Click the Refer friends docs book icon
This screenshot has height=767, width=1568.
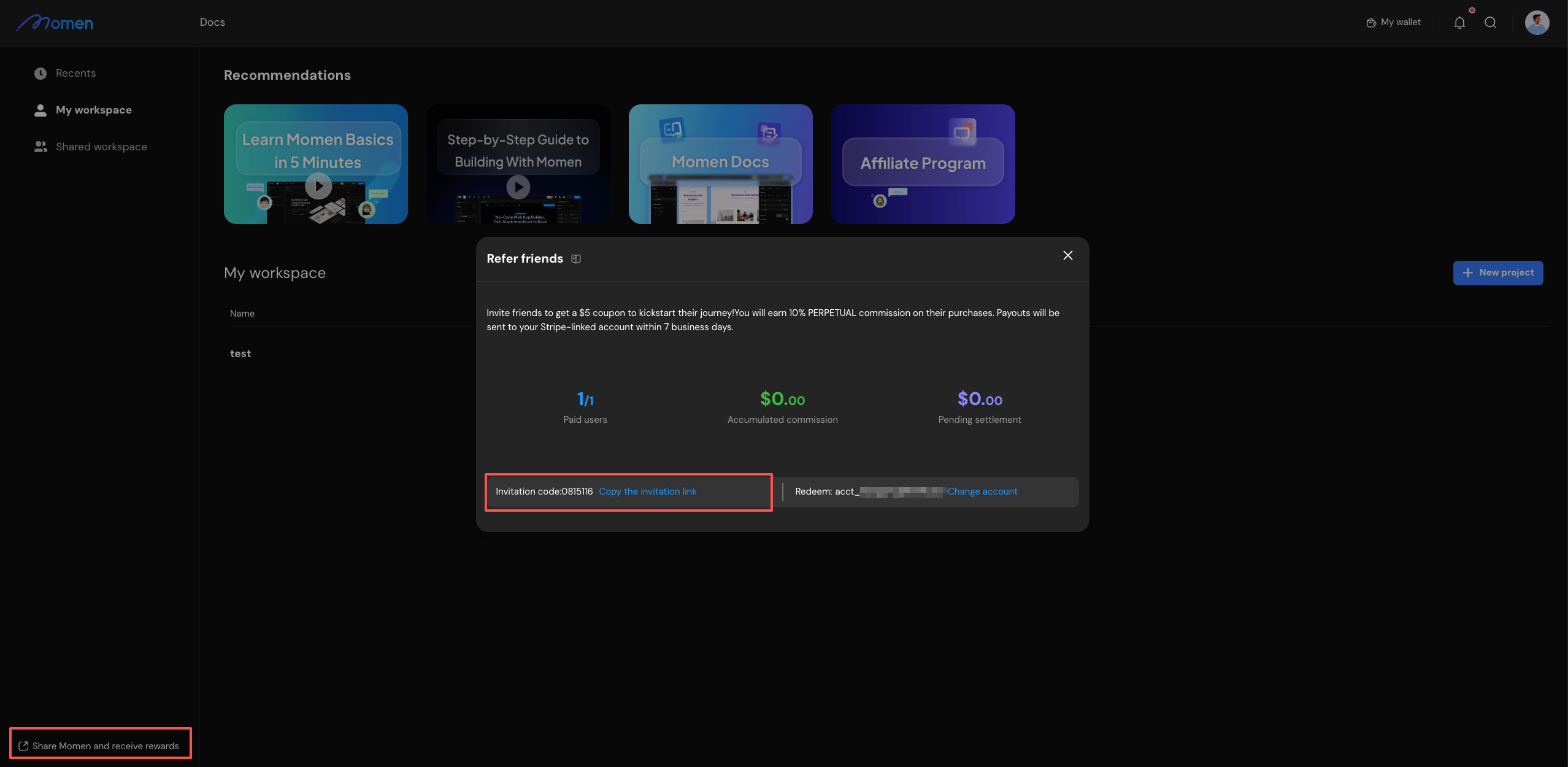point(575,259)
